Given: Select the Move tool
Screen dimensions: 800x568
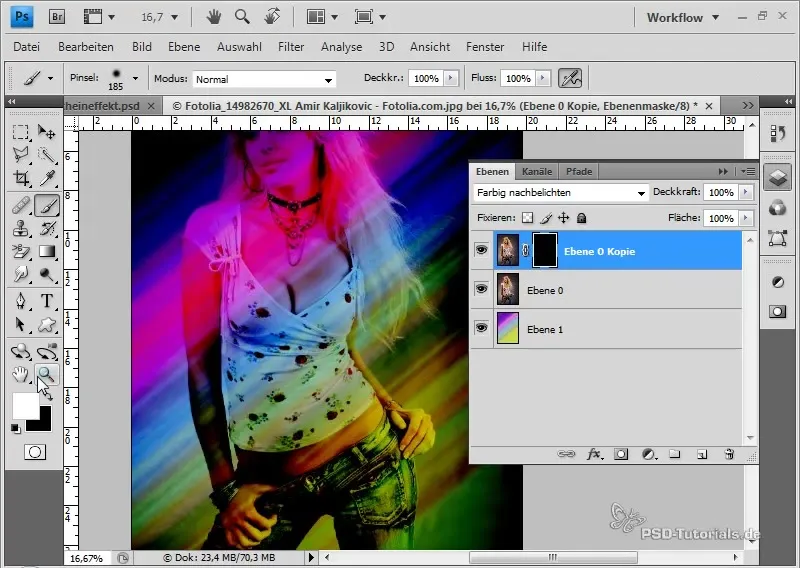Looking at the screenshot, I should [x=47, y=132].
